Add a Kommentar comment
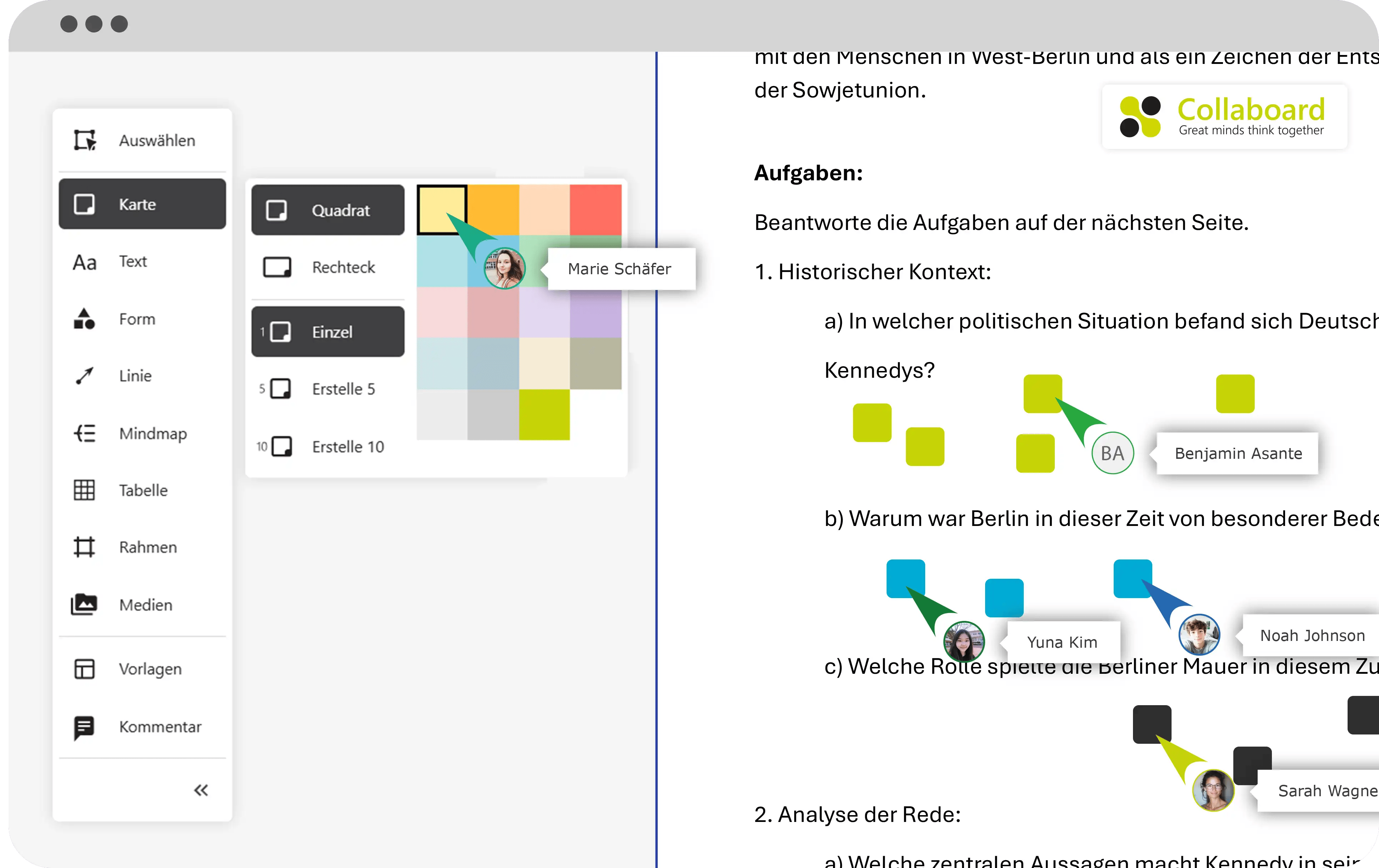The height and width of the screenshot is (868, 1379). pyautogui.click(x=142, y=727)
